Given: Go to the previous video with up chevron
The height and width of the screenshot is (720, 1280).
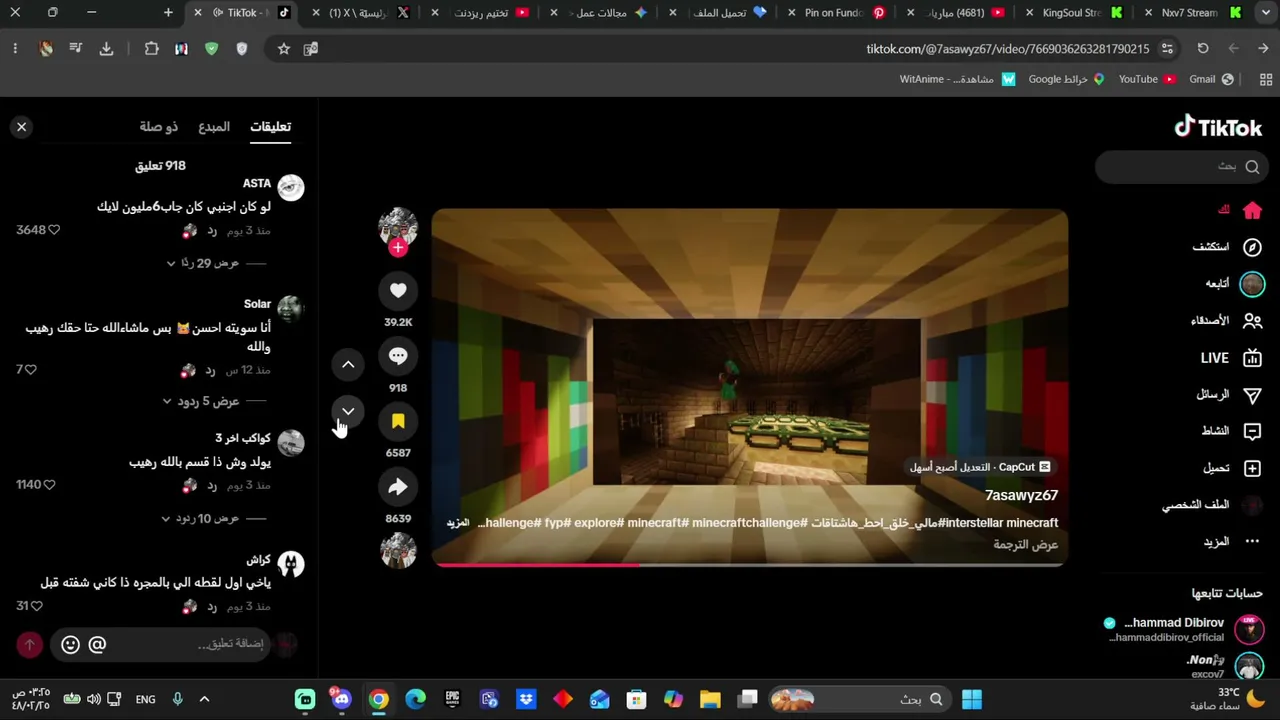Looking at the screenshot, I should 348,364.
